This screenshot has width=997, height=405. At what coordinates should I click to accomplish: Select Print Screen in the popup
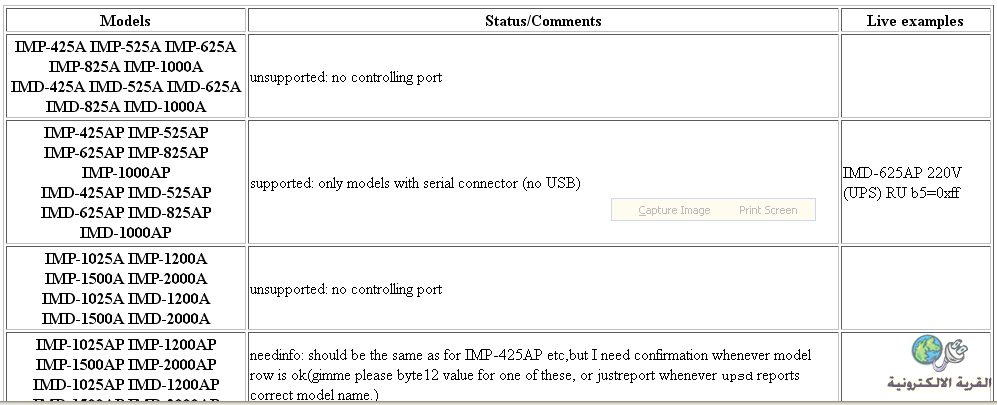tap(768, 210)
